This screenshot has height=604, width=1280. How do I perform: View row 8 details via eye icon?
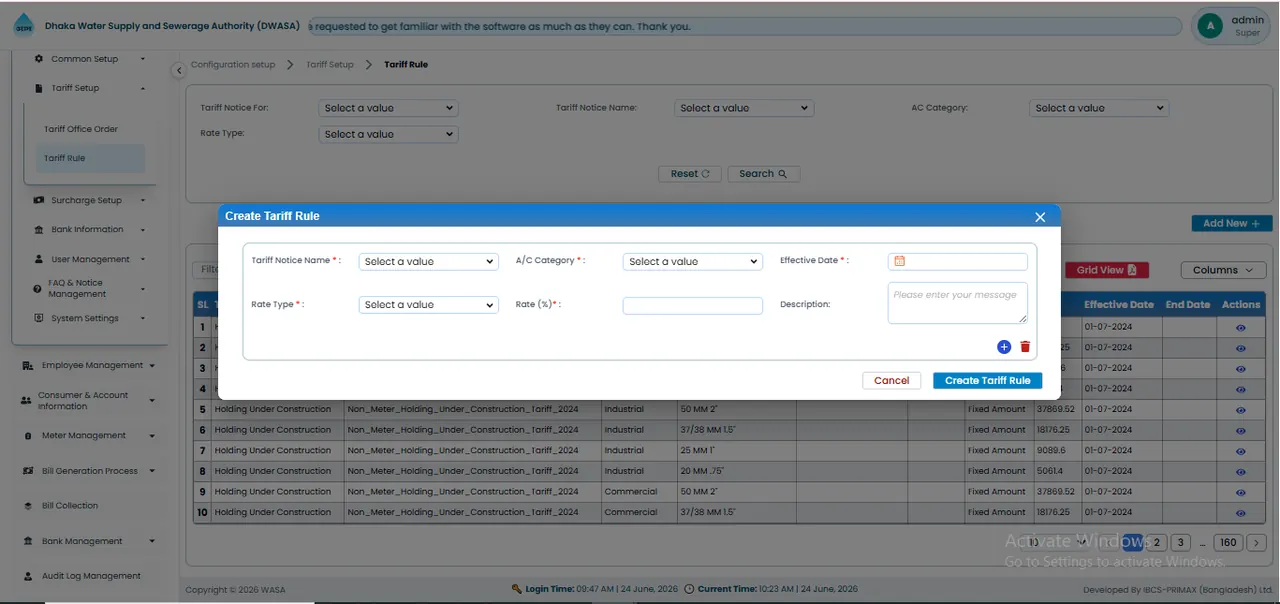pyautogui.click(x=1241, y=472)
